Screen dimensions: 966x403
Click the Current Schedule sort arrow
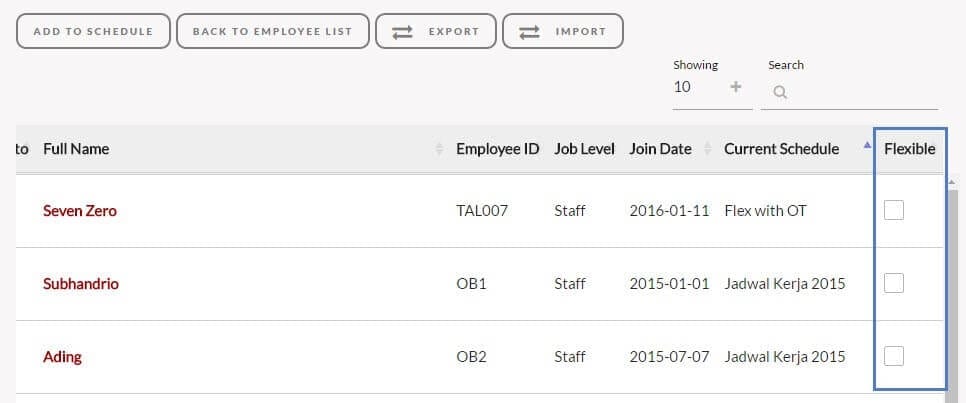coord(867,145)
